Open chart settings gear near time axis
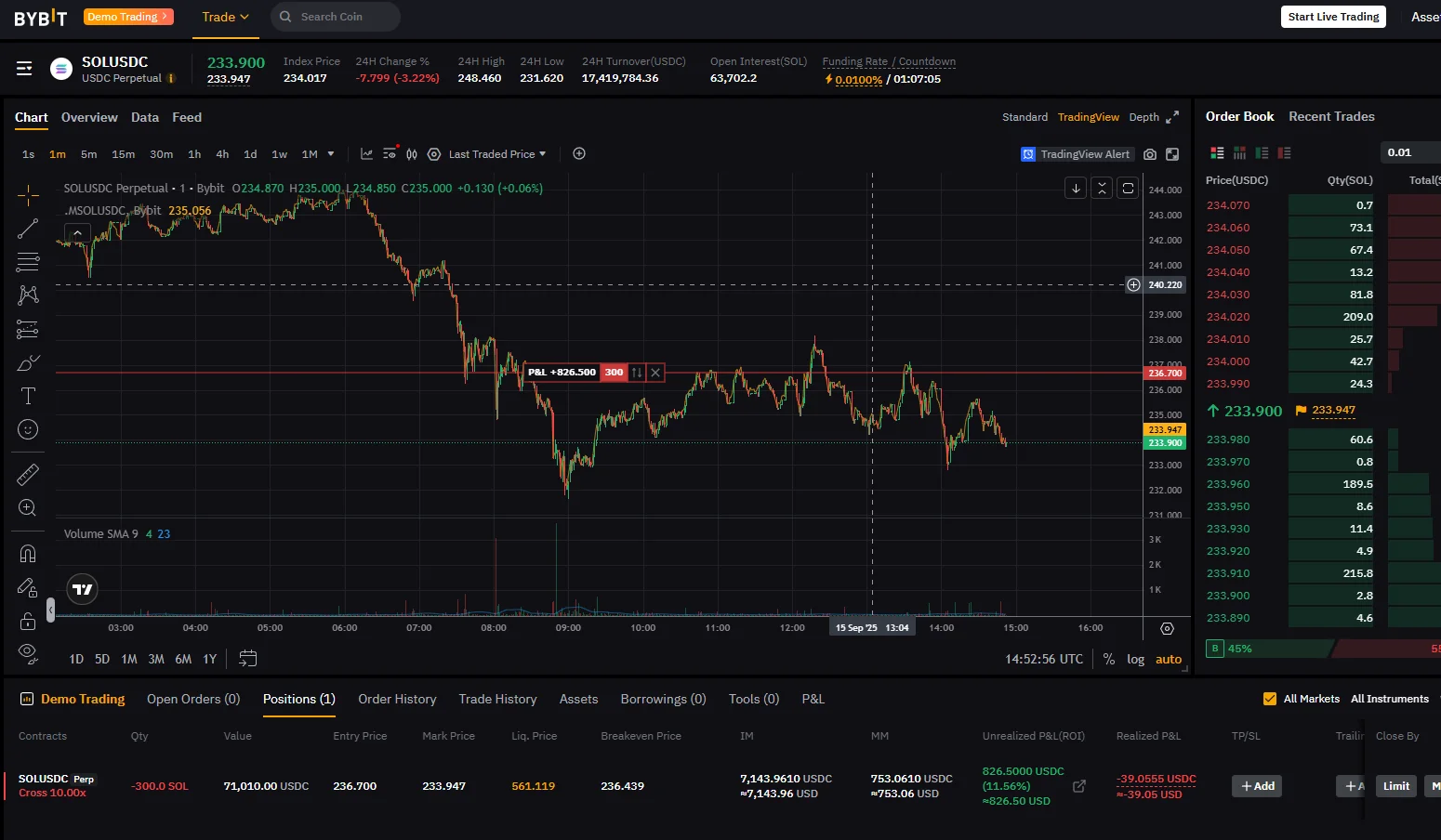This screenshot has height=840, width=1441. click(1167, 629)
